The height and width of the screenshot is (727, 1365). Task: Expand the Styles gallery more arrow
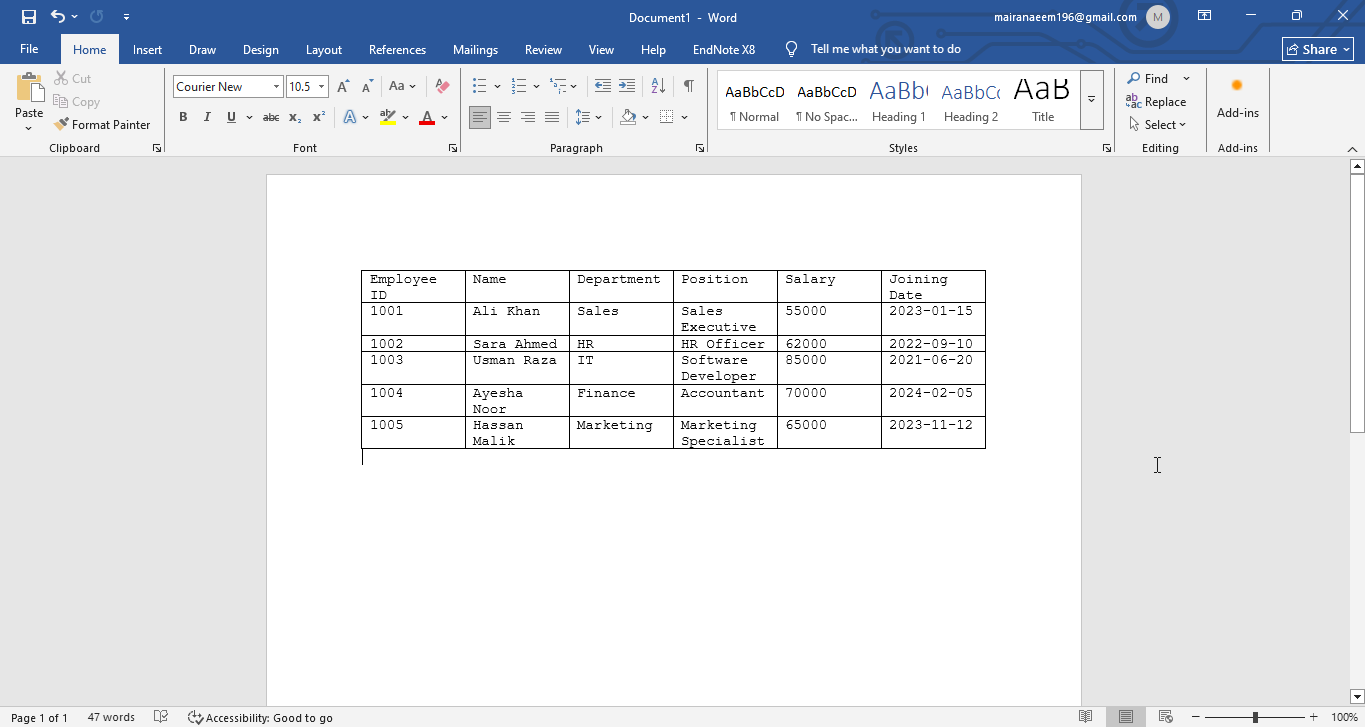(1092, 99)
